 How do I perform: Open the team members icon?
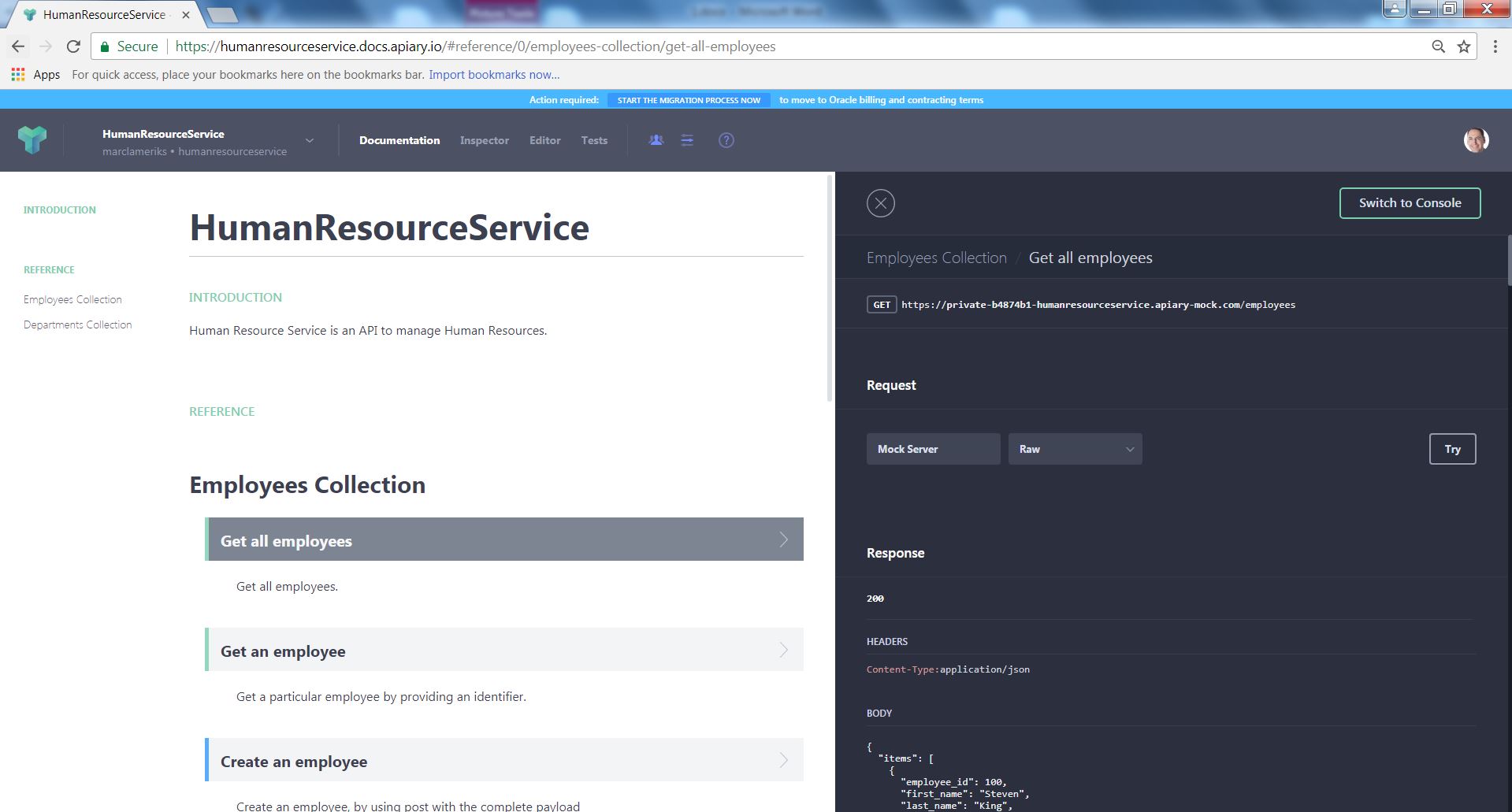point(656,140)
